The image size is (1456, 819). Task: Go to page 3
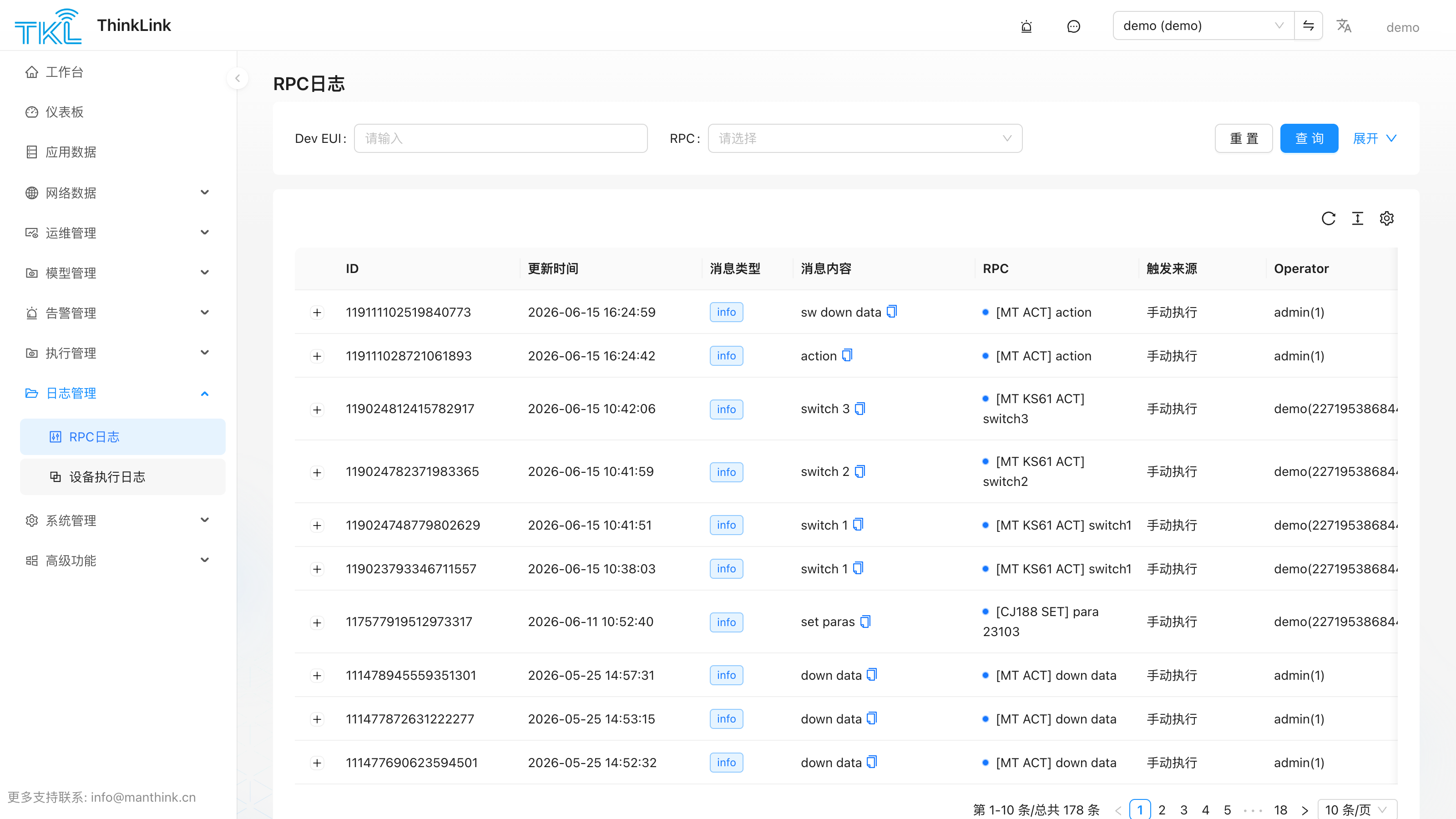1183,810
